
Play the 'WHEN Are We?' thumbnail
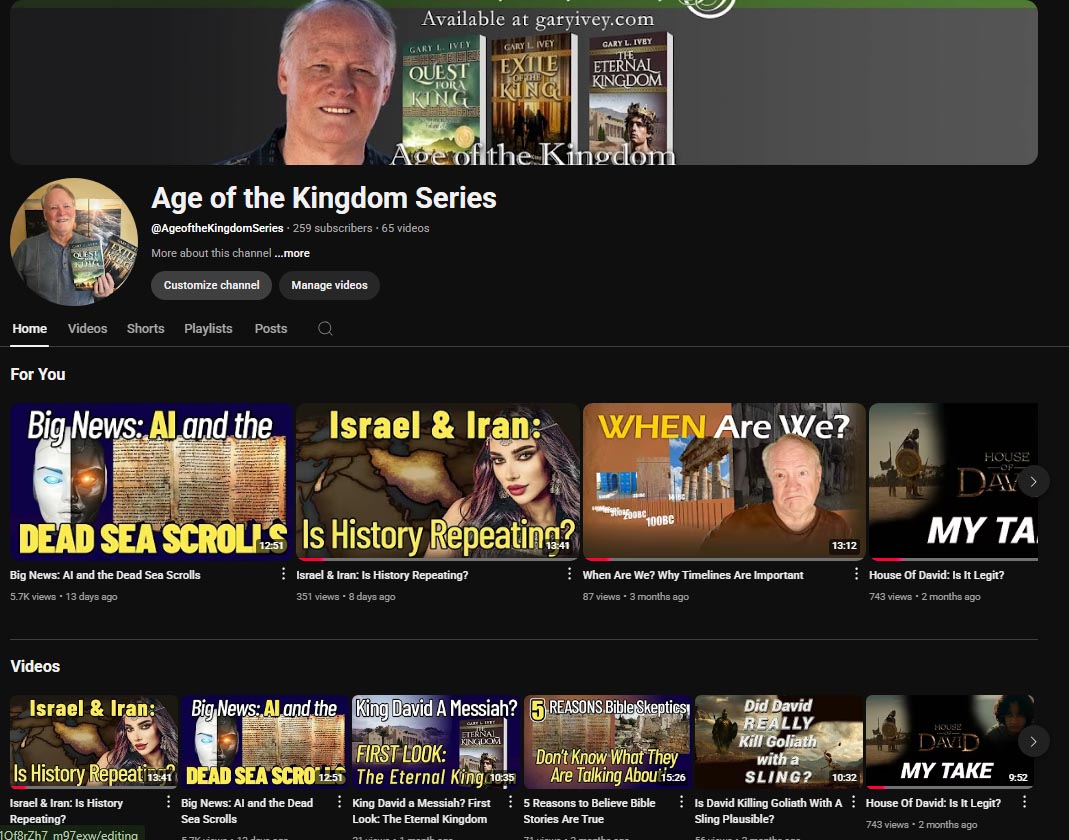click(724, 481)
